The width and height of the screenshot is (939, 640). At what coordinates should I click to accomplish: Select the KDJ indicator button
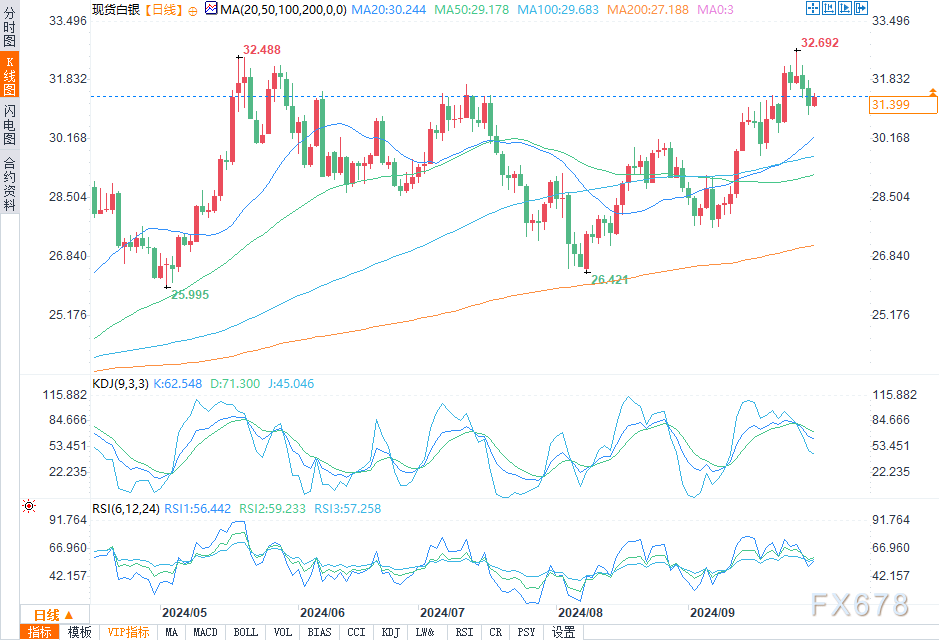point(391,632)
